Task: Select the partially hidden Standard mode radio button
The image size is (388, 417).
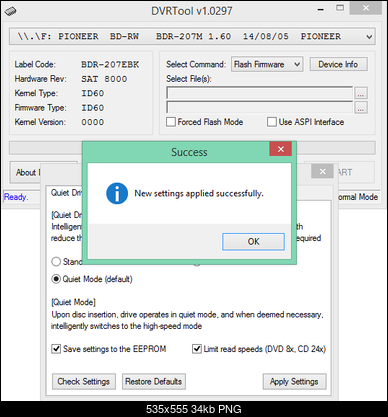Action: click(56, 262)
